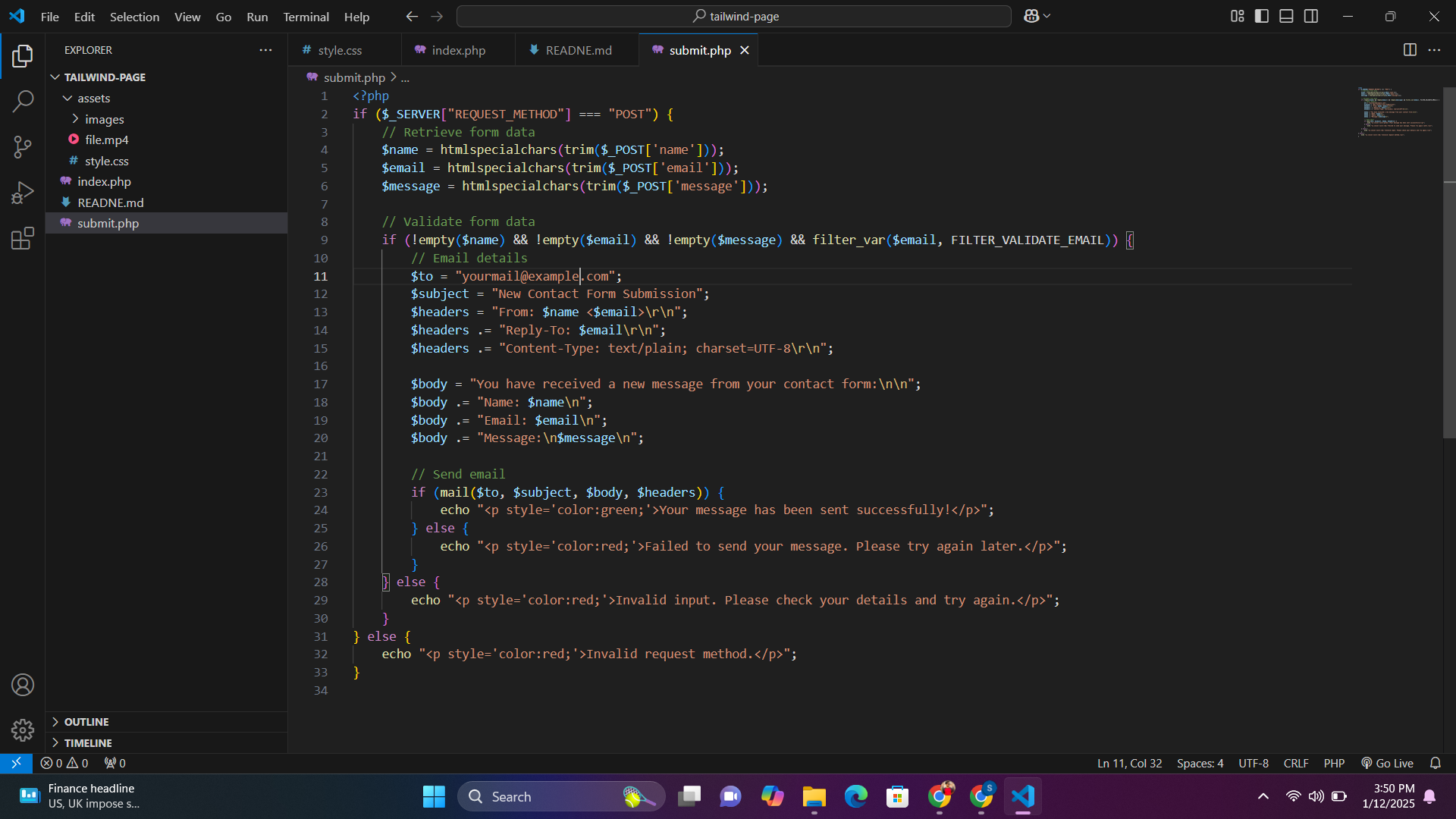Go forward using the navigation arrow
Image resolution: width=1456 pixels, height=819 pixels.
(437, 16)
